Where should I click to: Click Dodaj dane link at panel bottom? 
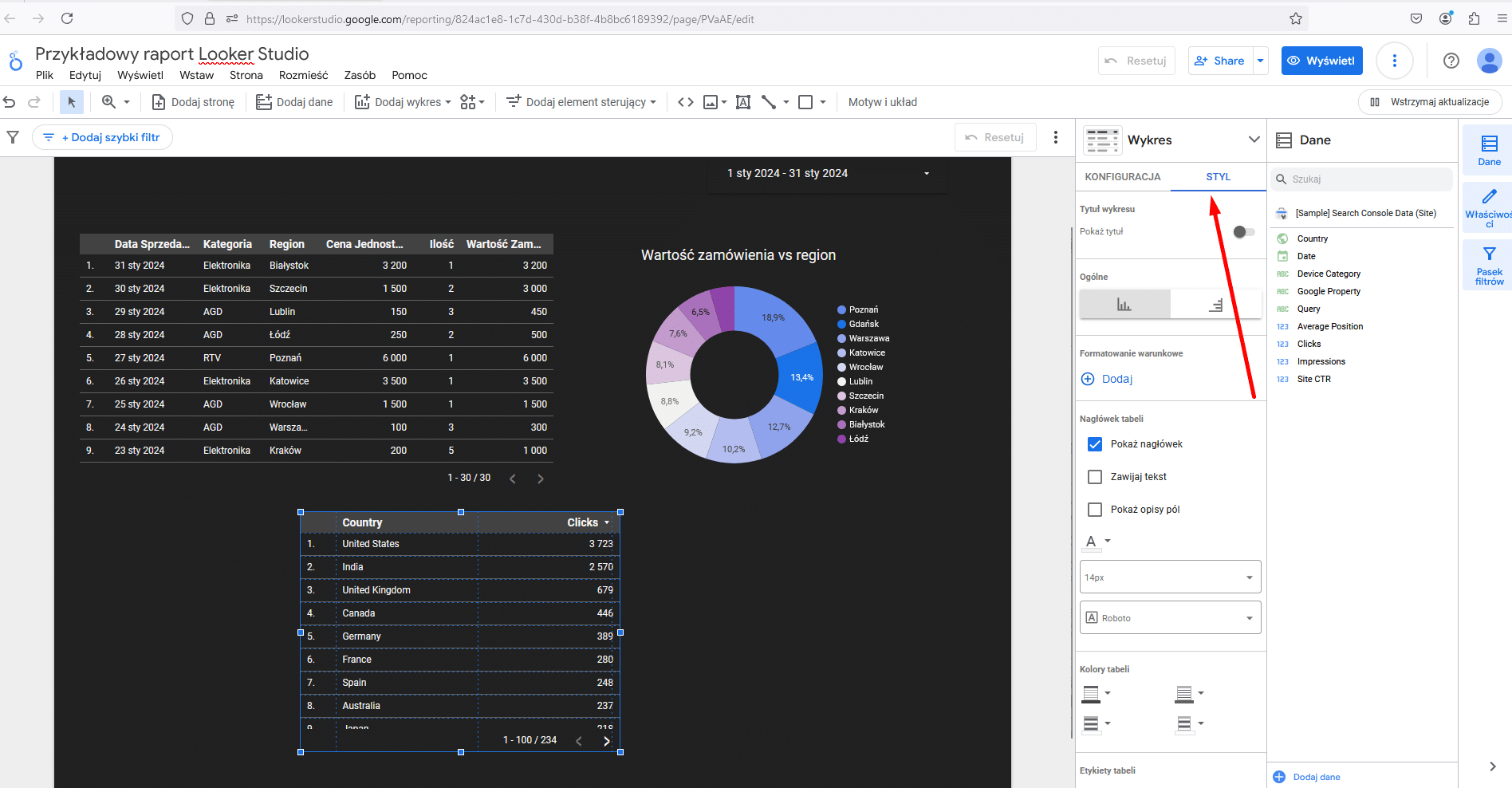coord(1306,777)
